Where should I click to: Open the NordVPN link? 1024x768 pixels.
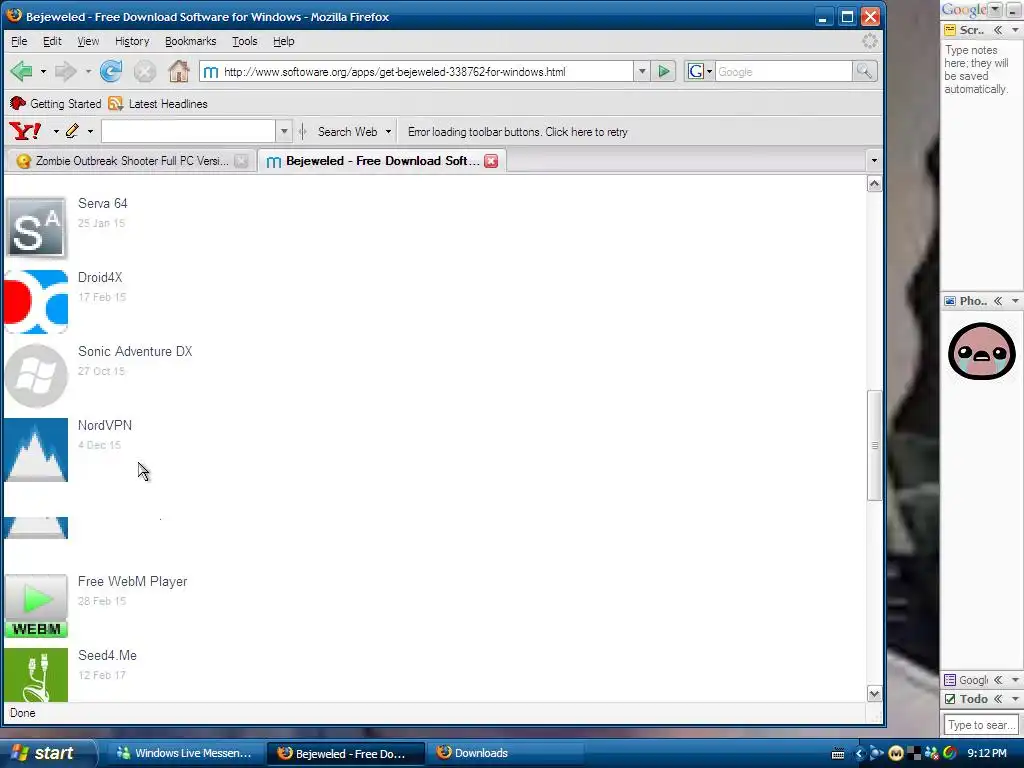(x=105, y=425)
